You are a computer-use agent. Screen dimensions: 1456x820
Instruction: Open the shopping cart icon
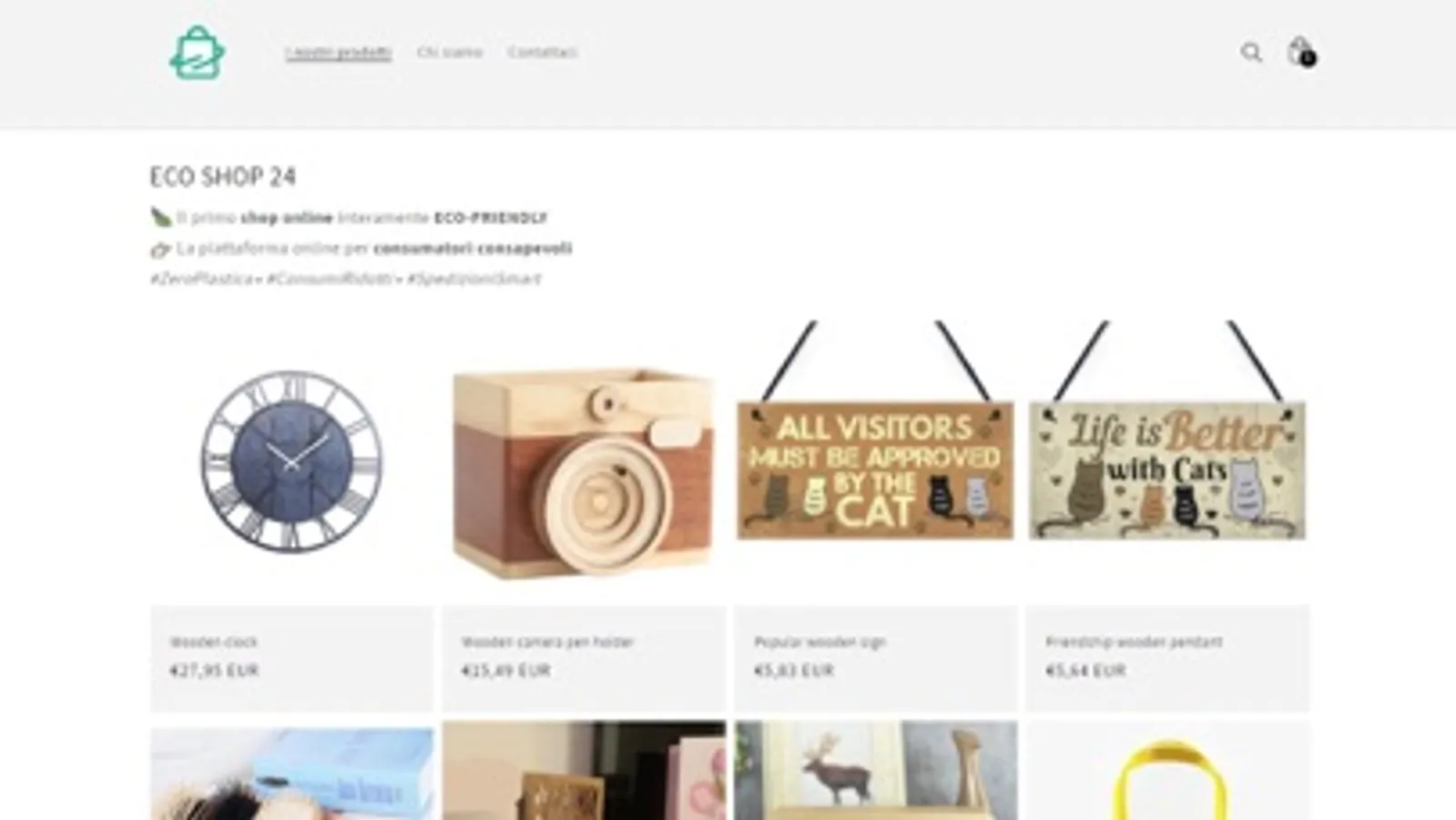tap(1299, 52)
